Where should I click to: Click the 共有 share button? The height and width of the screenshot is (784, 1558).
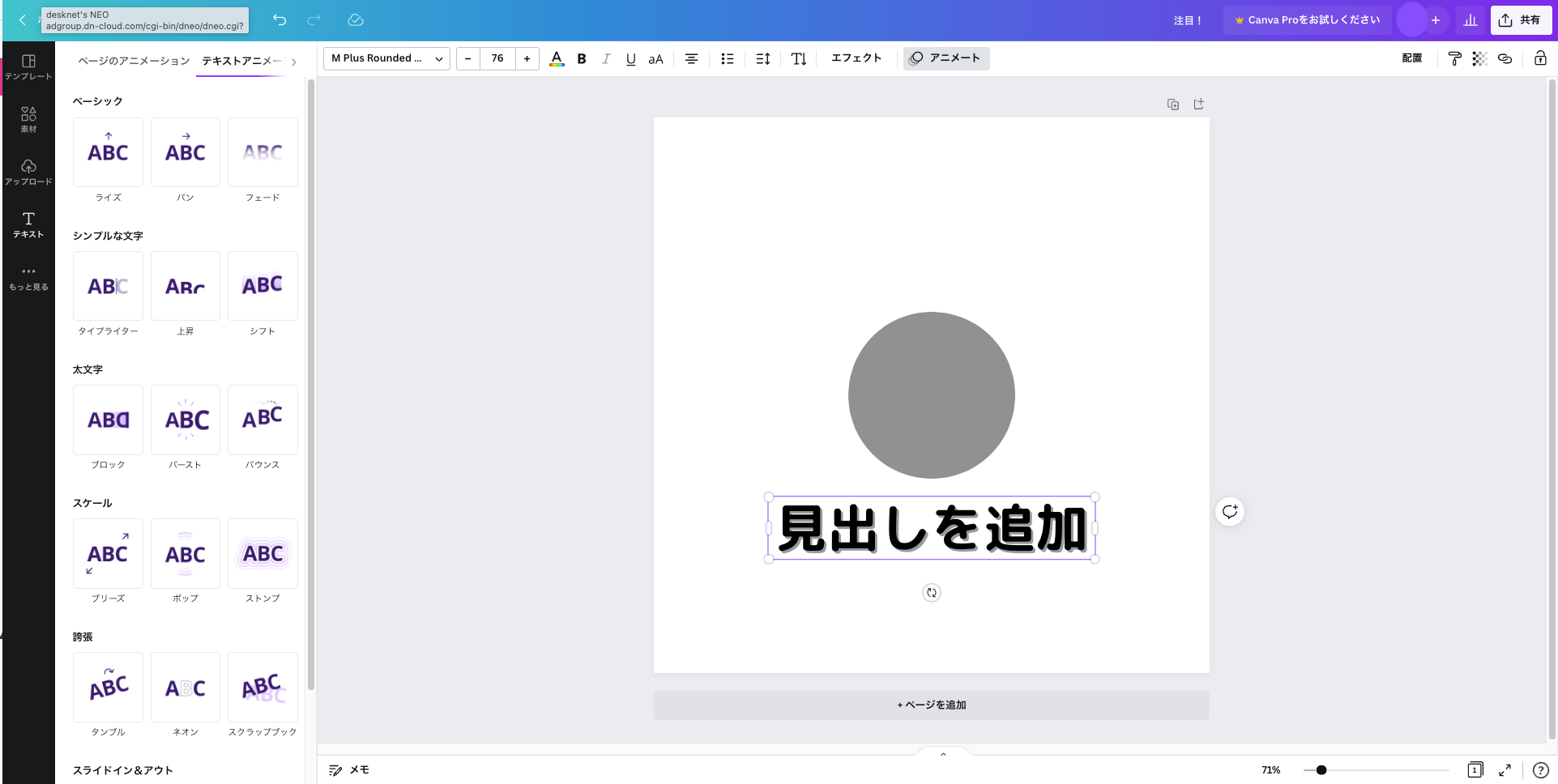pos(1521,19)
